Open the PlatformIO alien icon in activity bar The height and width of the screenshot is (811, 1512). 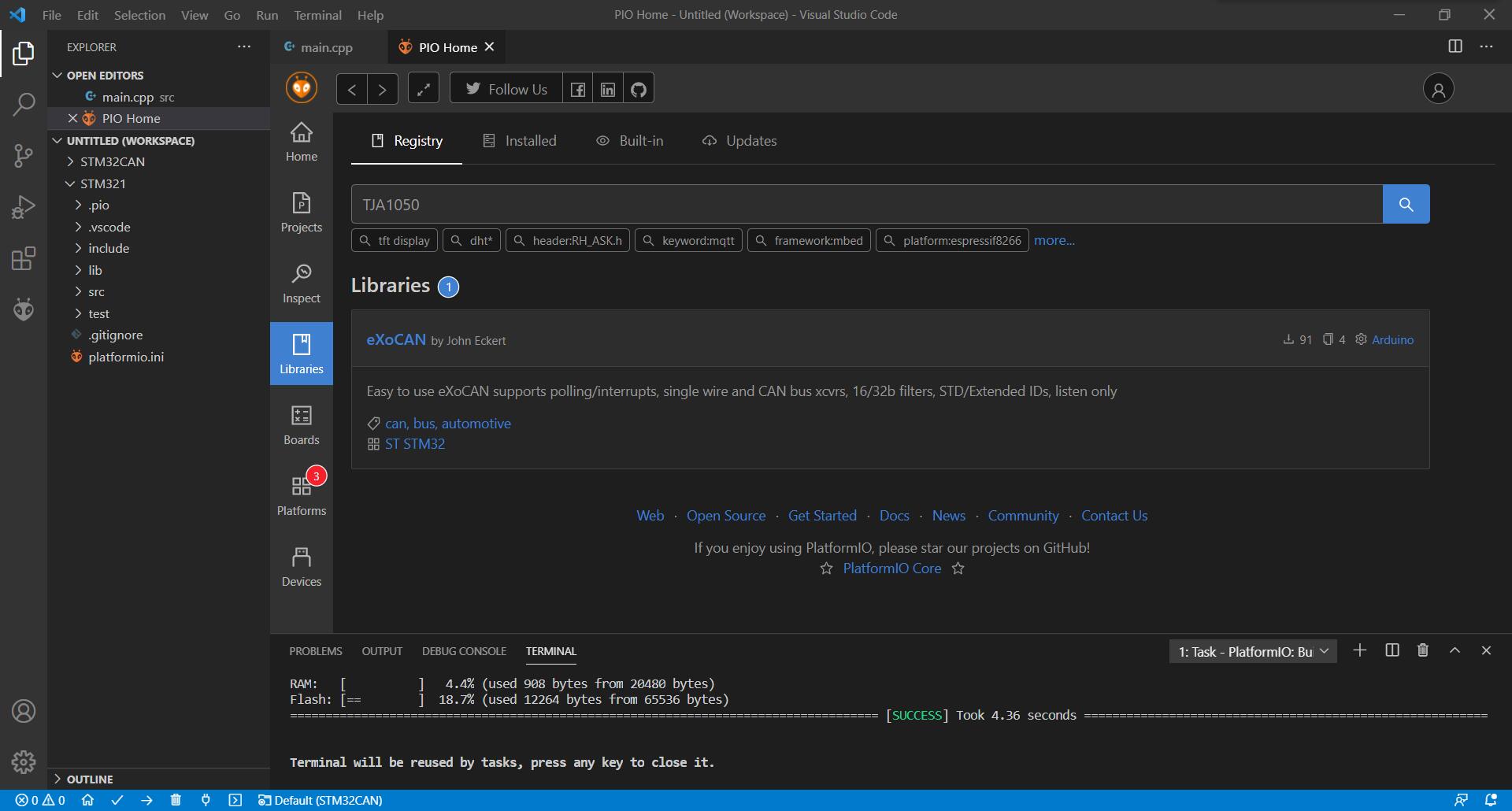pos(24,309)
